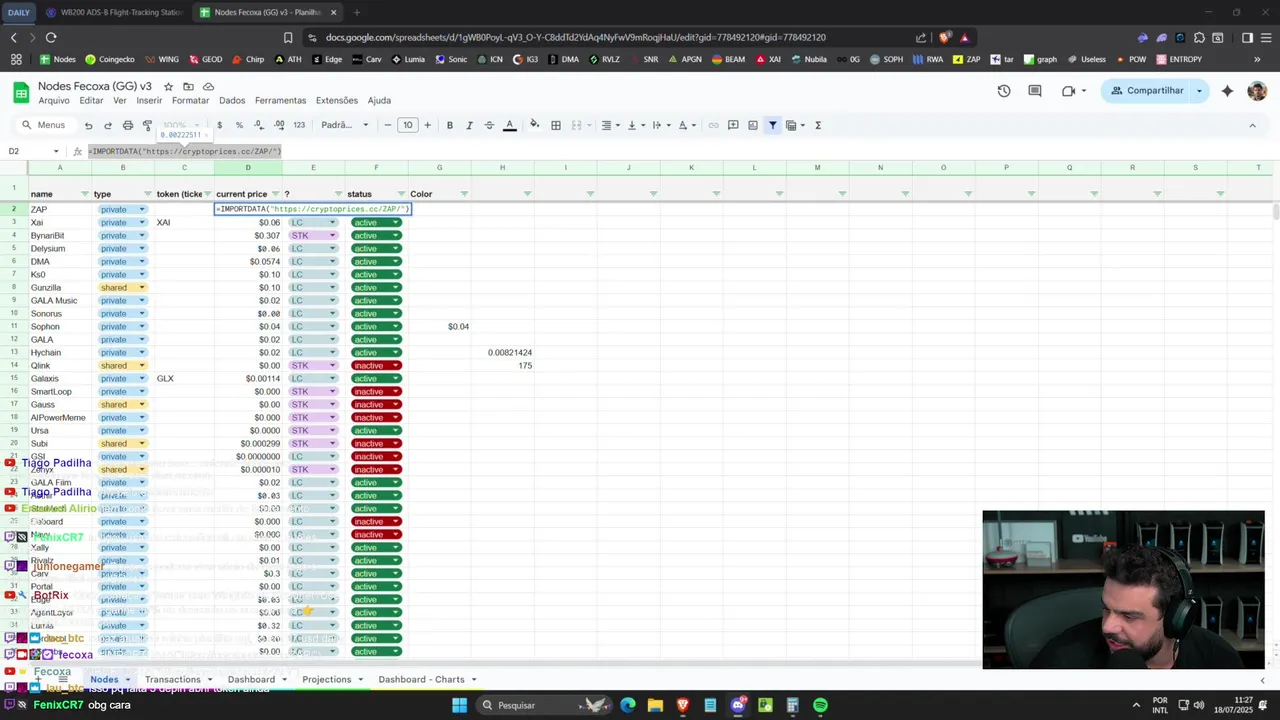
Task: Open the Dados menu
Action: 232,101
